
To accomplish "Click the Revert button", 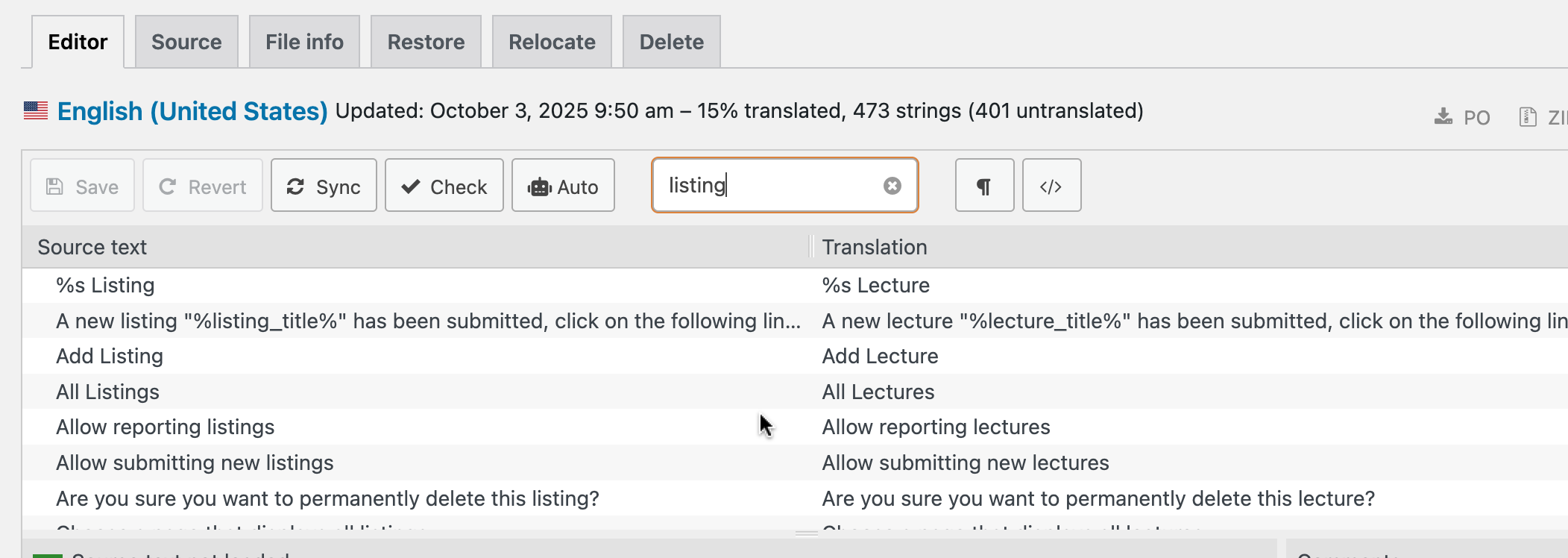I will click(x=203, y=186).
